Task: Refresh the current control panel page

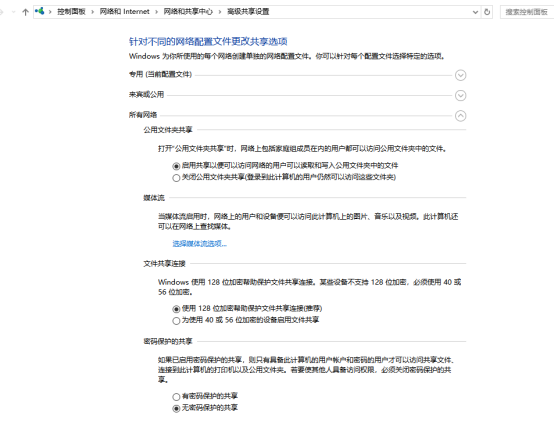Action: [x=487, y=12]
